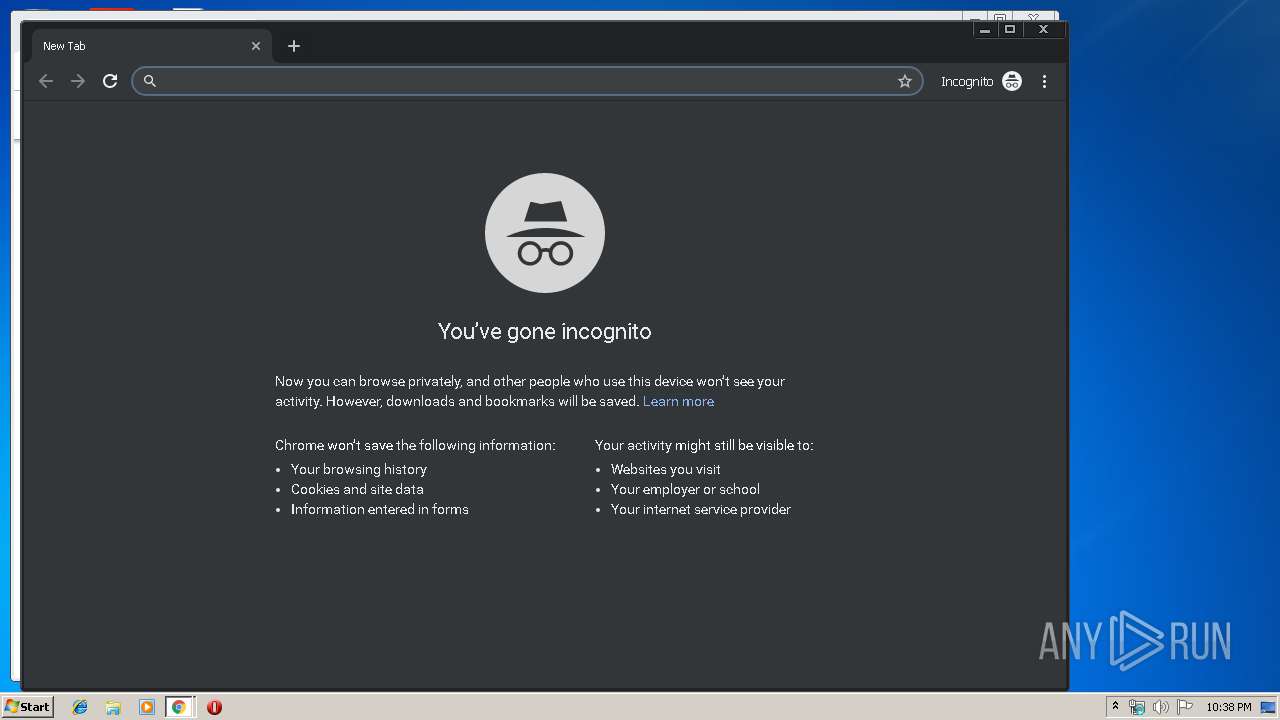Close the New Tab tab
Screen dimensions: 1280x720
[256, 46]
